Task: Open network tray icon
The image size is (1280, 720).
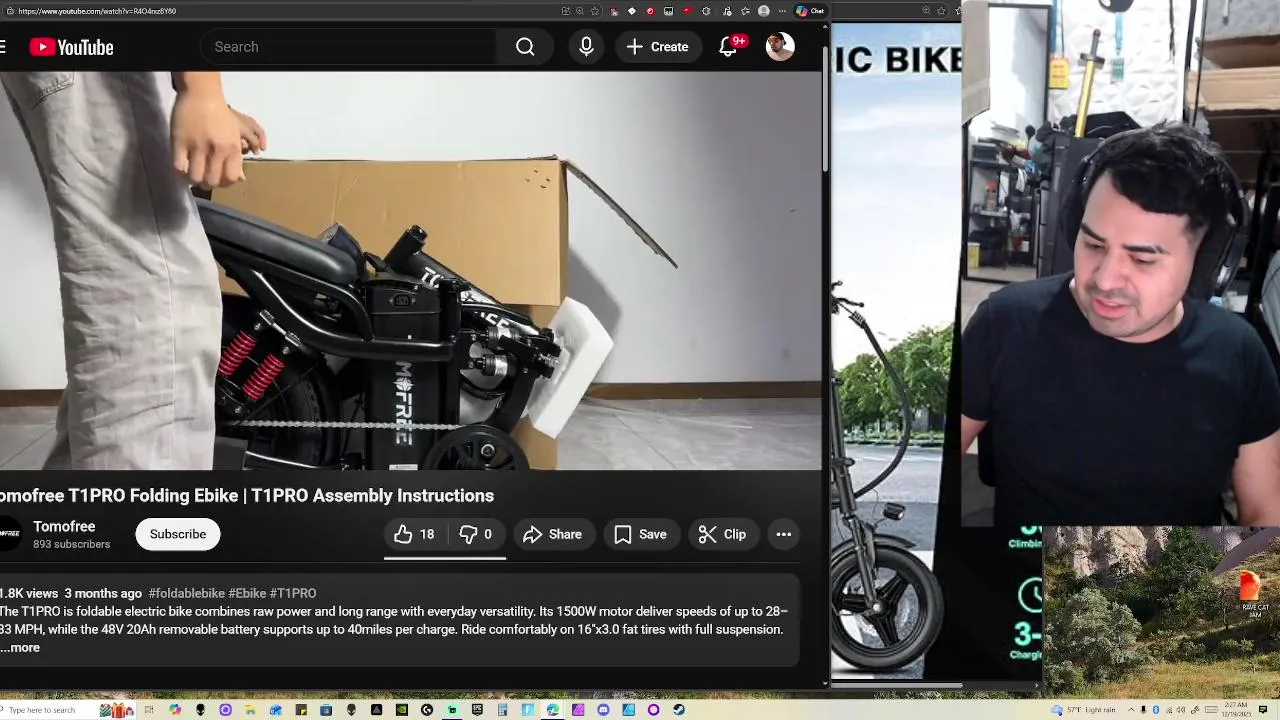Action: click(1169, 710)
